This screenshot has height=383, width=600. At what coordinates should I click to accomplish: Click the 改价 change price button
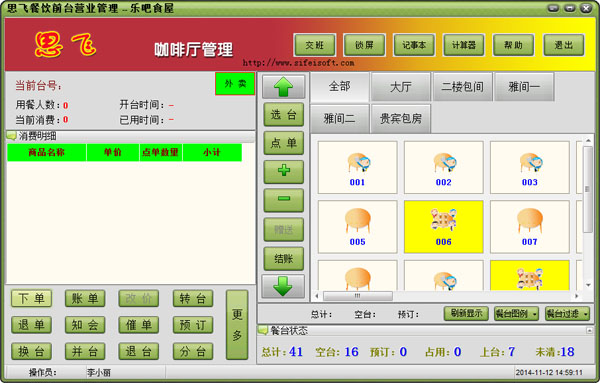(139, 298)
